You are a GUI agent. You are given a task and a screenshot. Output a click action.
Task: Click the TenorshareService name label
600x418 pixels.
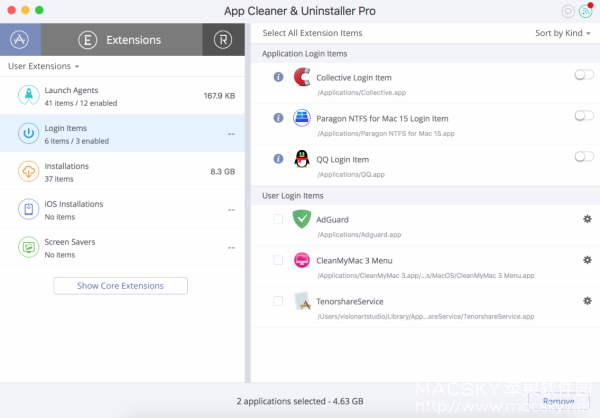point(350,302)
